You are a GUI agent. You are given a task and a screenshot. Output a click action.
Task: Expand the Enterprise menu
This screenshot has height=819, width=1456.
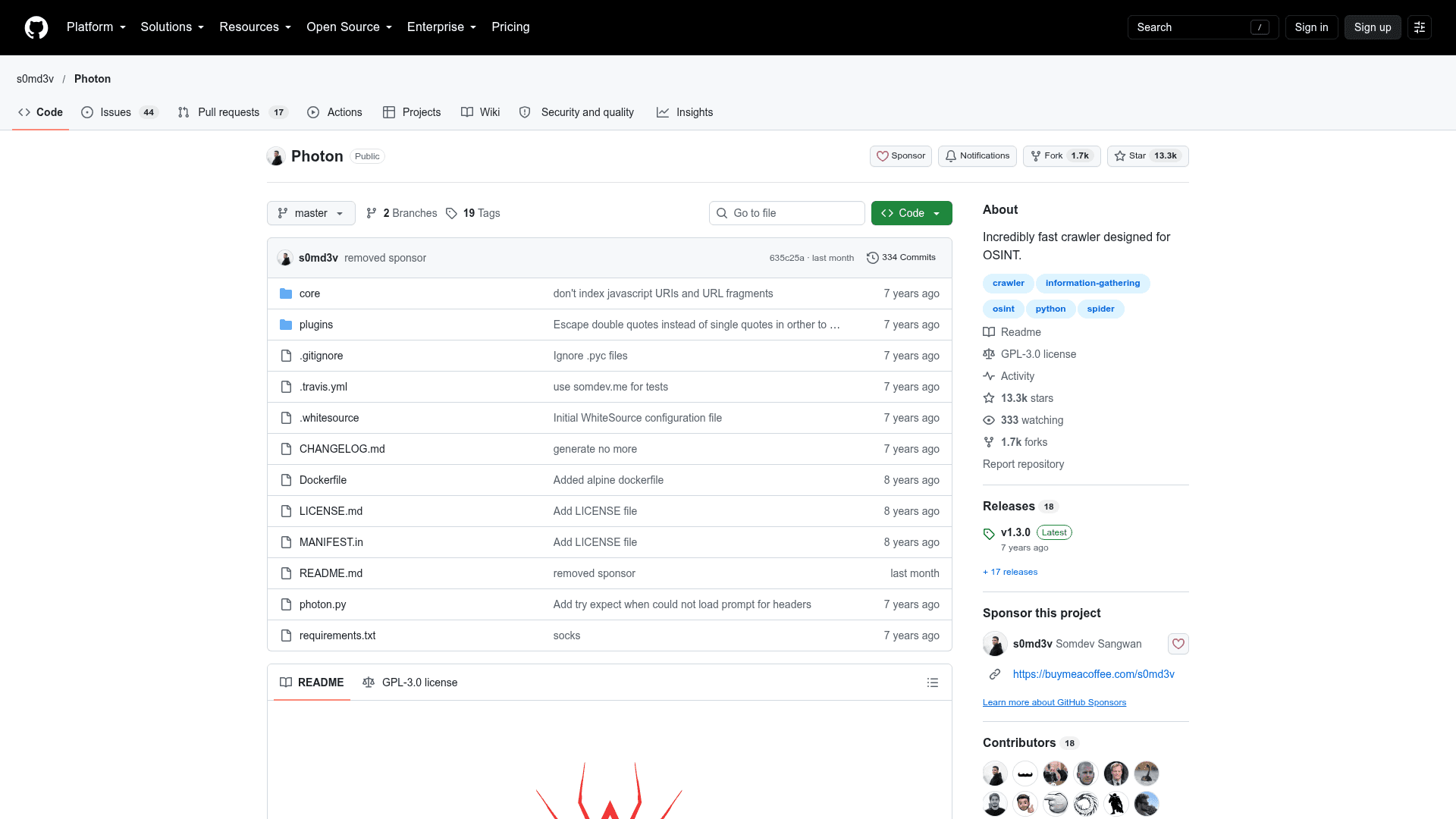point(442,27)
